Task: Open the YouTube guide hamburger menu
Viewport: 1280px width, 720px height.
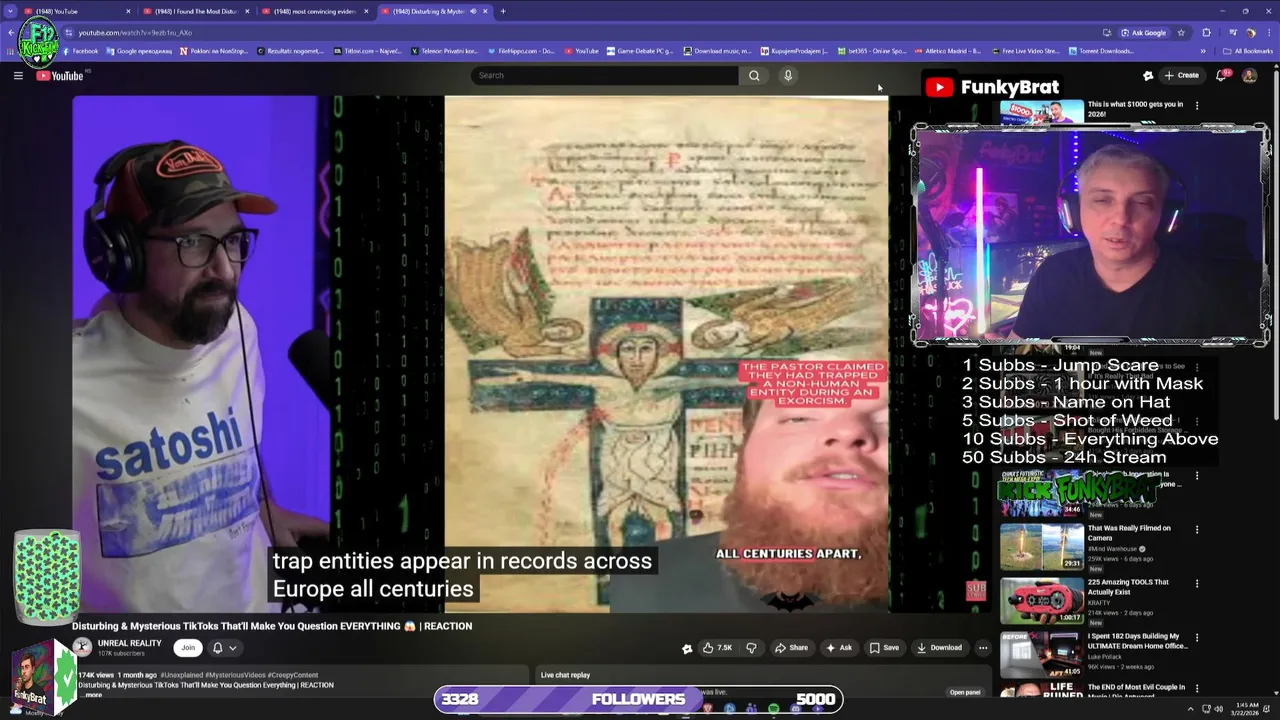Action: (18, 75)
